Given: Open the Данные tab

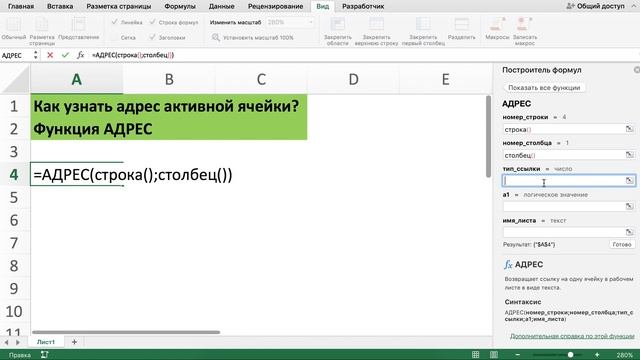Looking at the screenshot, I should point(222,6).
